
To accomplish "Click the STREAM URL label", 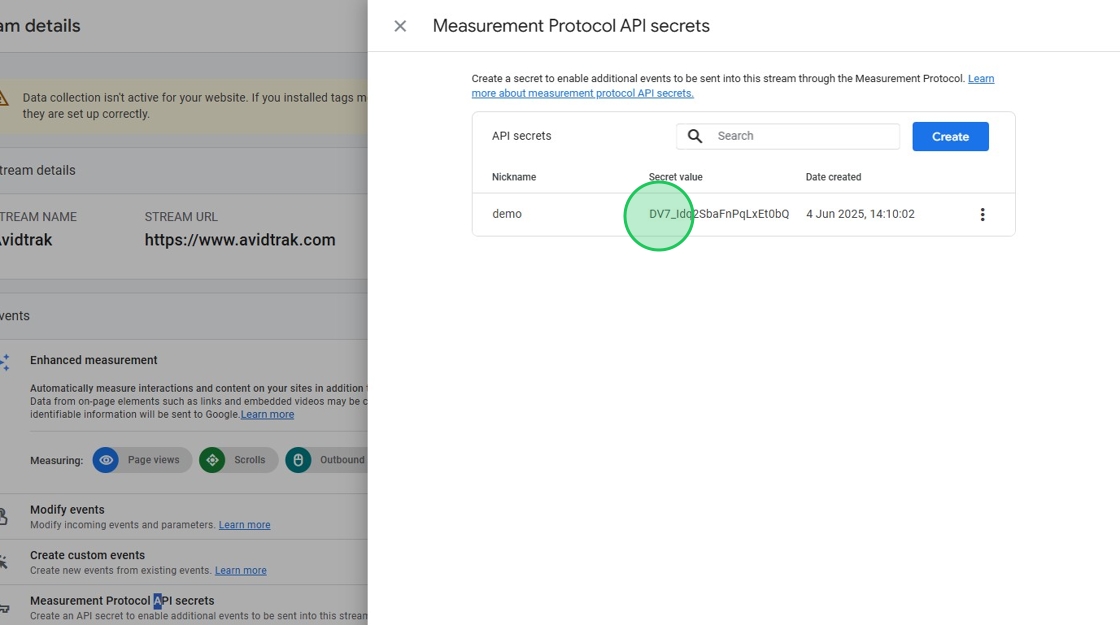I will pyautogui.click(x=181, y=216).
